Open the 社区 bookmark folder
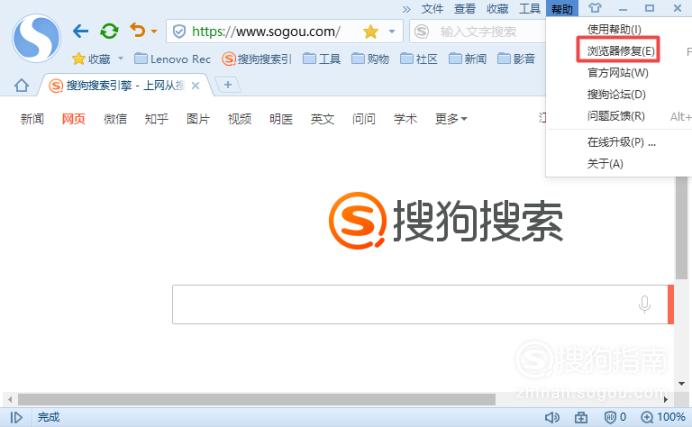Viewport: 692px width, 427px height. (x=419, y=59)
